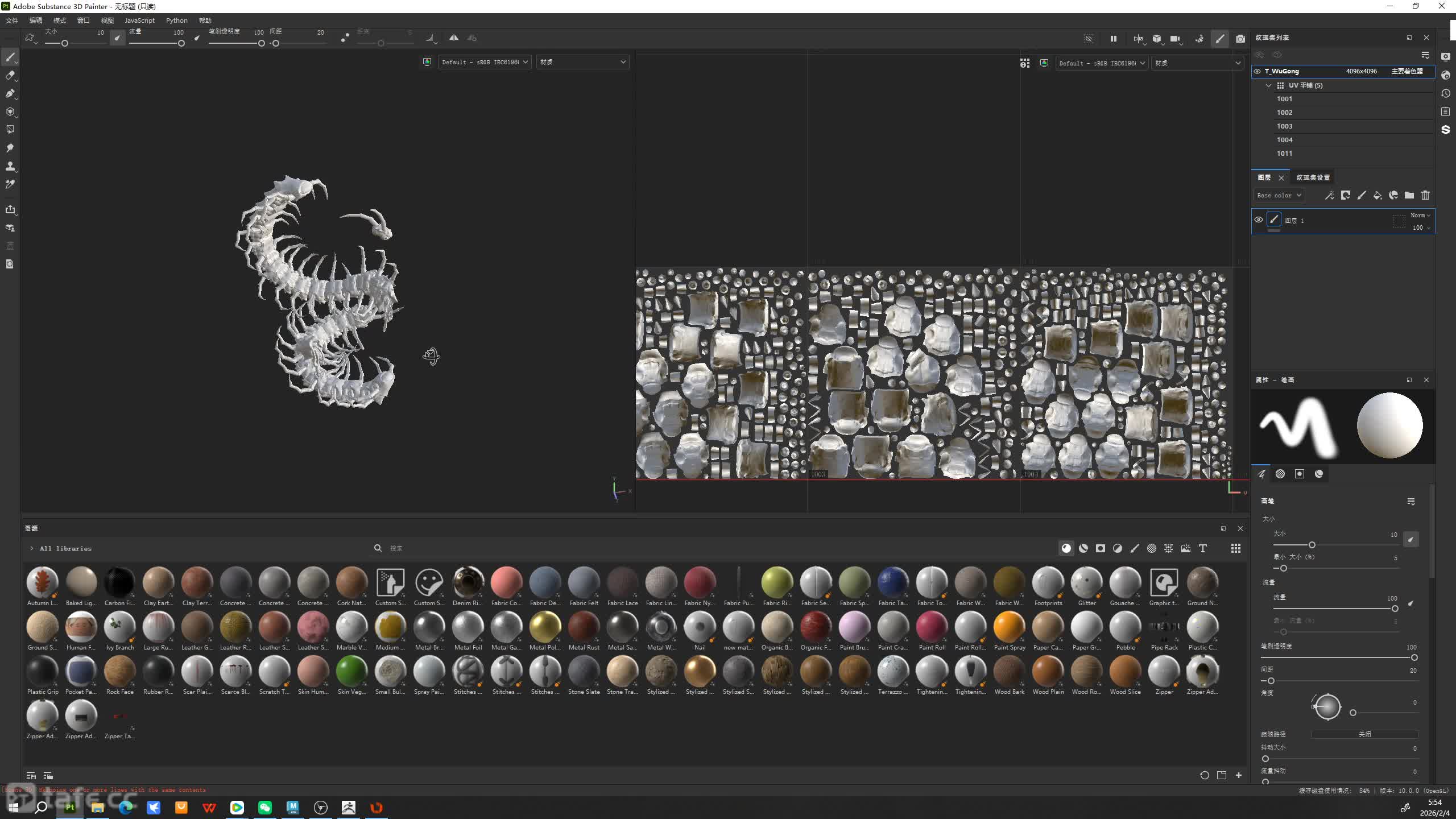This screenshot has height=819, width=1456.
Task: Add a folder in the layers panel
Action: 1409,195
